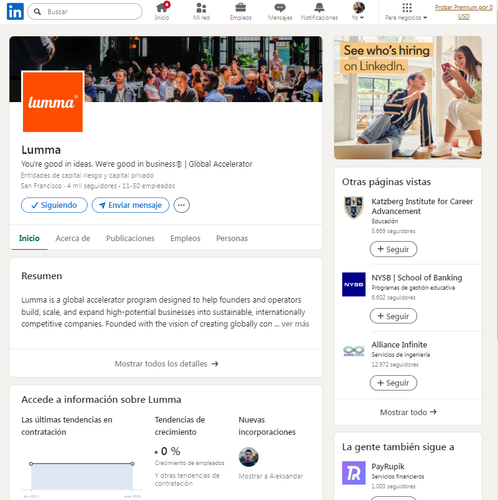
Task: Open Notificaciones bell icon
Action: coord(319,7)
